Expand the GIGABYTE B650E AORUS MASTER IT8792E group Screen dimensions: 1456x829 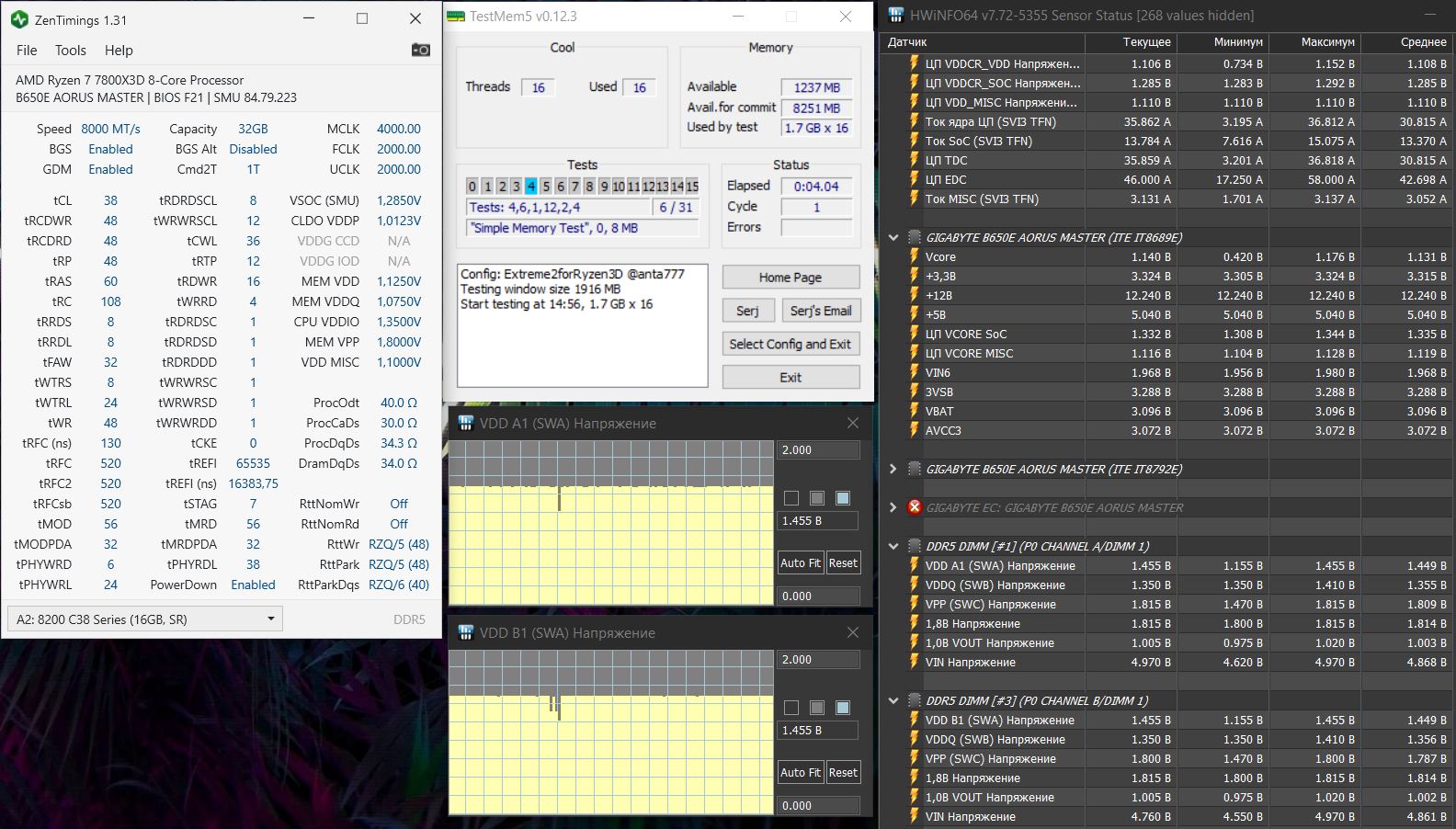click(x=893, y=469)
